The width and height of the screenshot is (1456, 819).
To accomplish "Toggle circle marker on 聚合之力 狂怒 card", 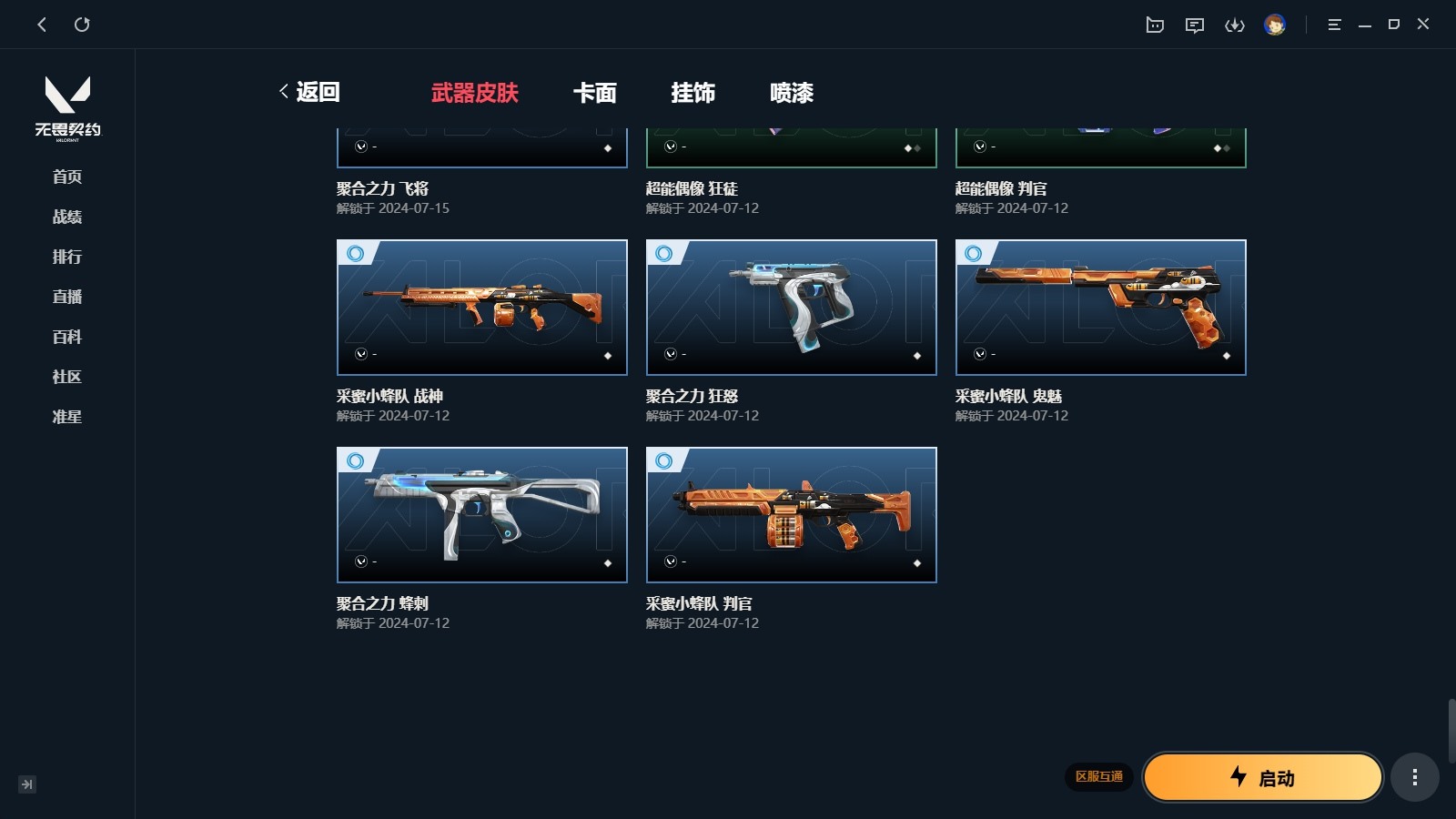I will click(664, 254).
